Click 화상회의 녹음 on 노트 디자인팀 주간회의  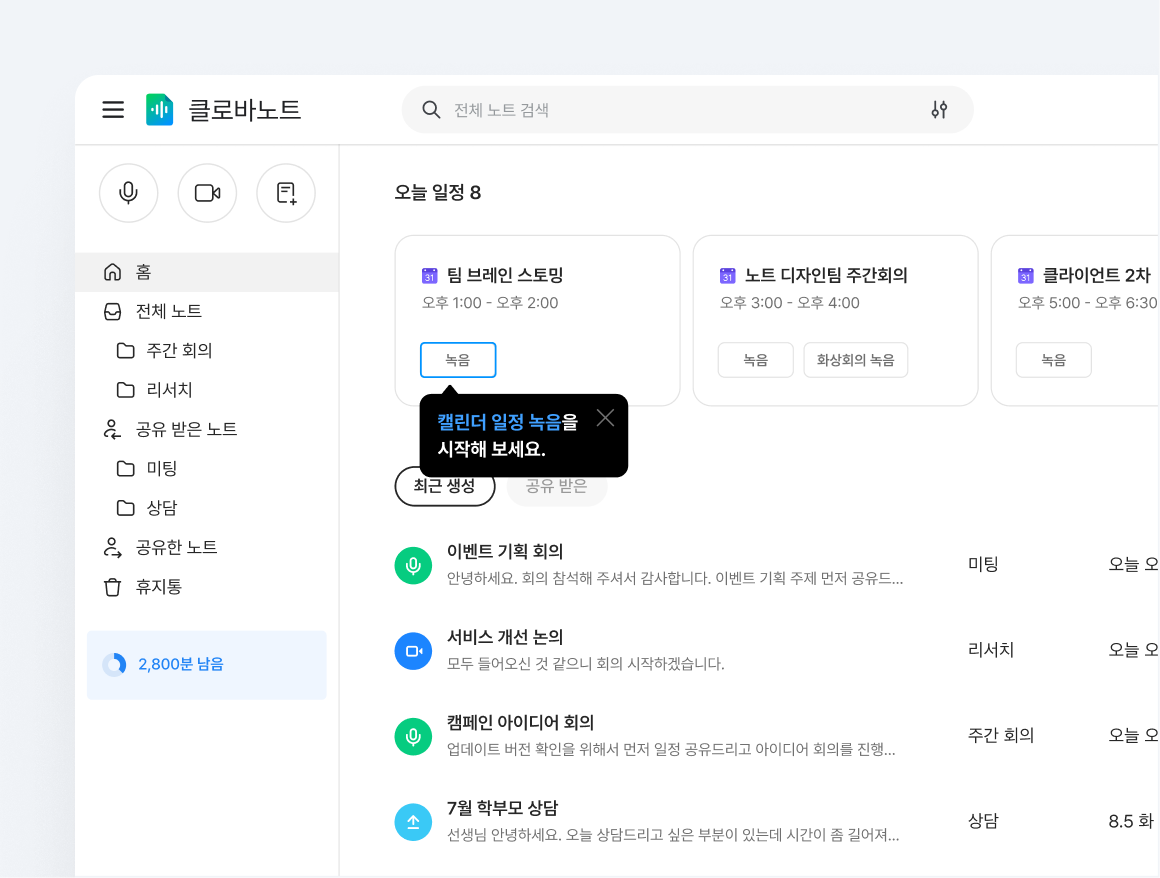855,360
